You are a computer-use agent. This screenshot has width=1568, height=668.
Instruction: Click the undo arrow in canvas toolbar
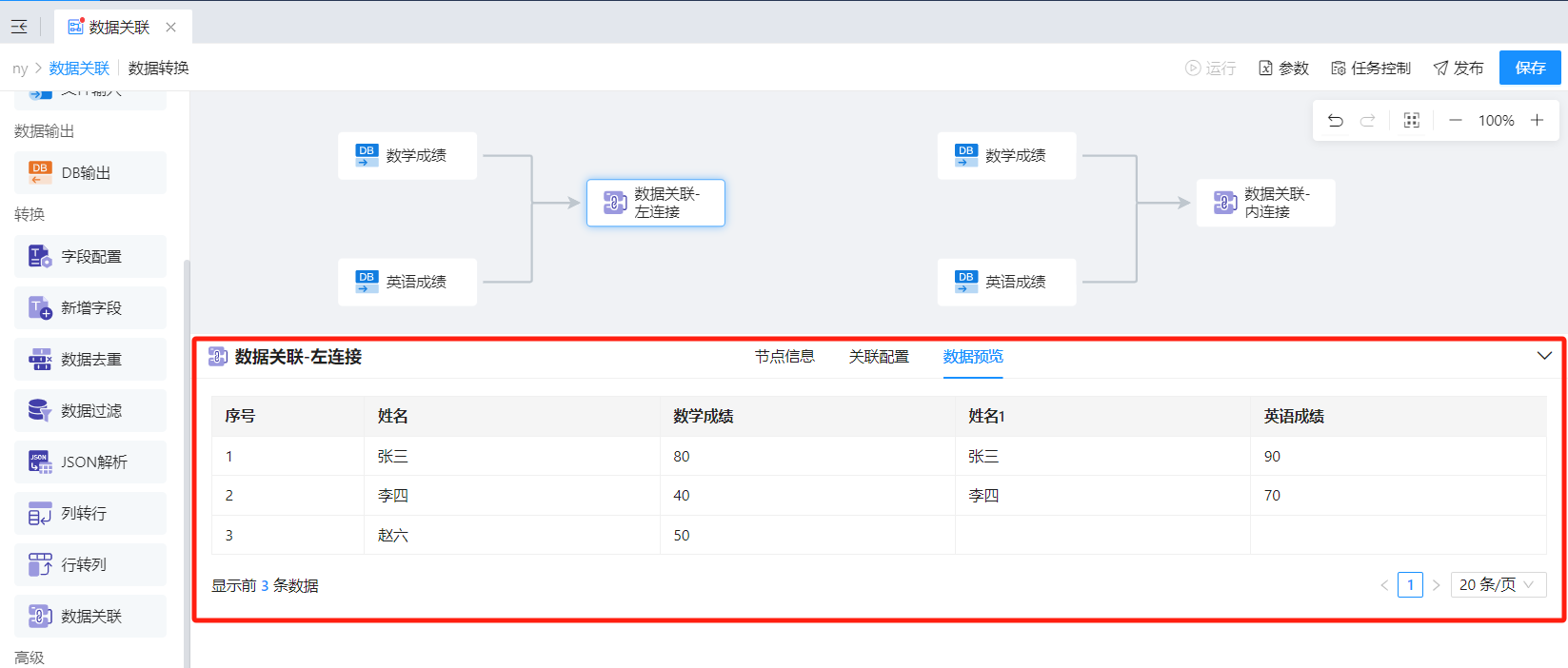1335,121
